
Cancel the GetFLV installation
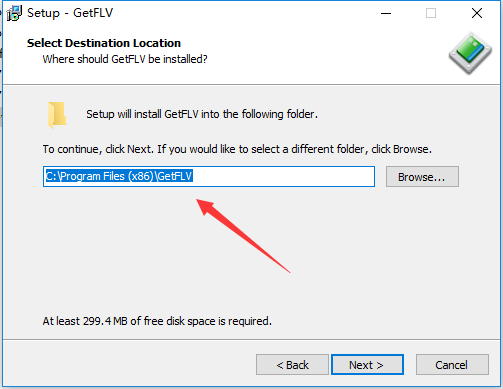click(452, 365)
